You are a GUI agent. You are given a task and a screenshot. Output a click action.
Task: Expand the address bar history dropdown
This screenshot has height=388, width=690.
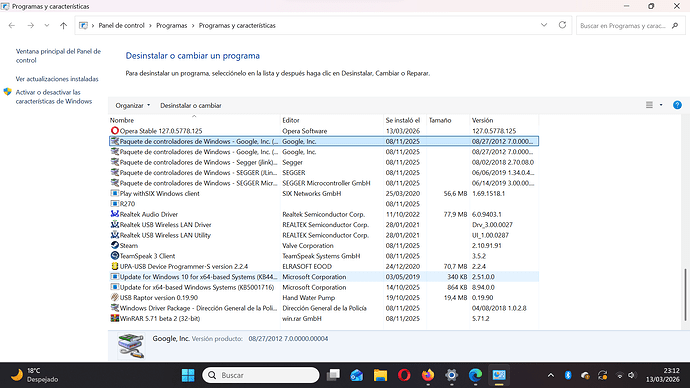[x=544, y=25]
